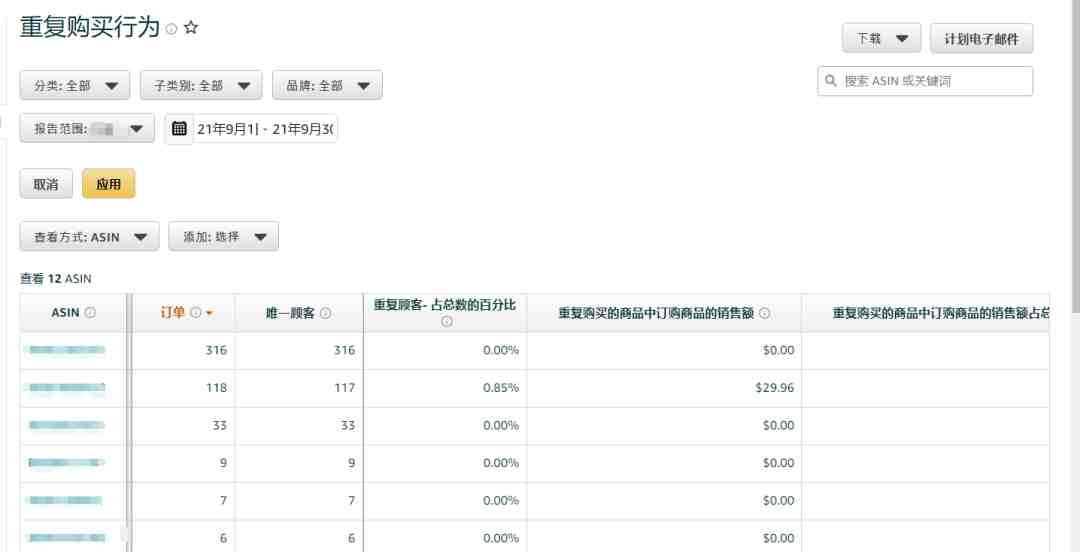Click the star favorite icon beside title
This screenshot has height=552, width=1080.
point(191,28)
